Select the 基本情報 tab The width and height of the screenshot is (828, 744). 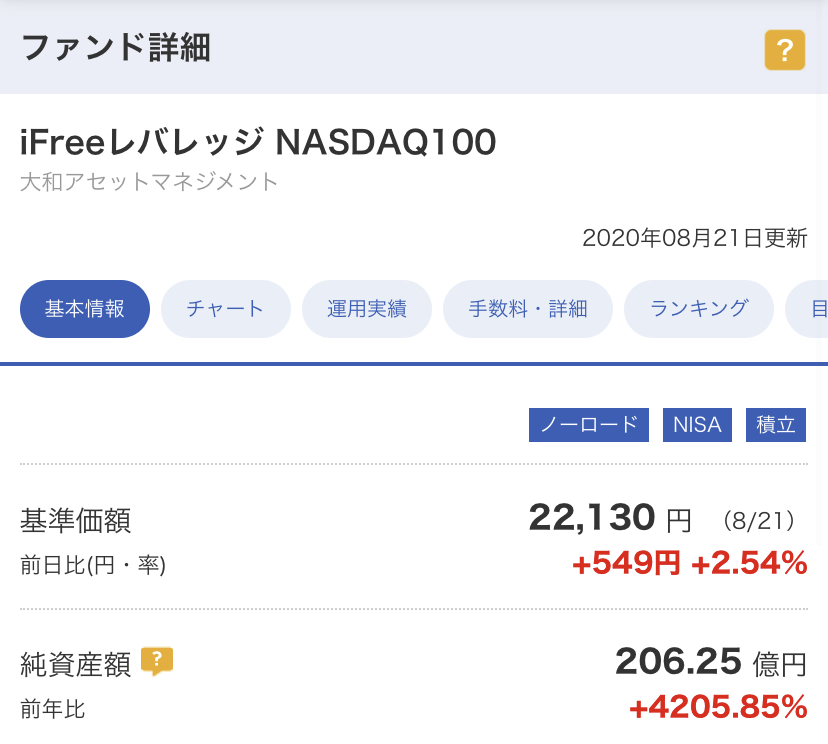pyautogui.click(x=85, y=309)
